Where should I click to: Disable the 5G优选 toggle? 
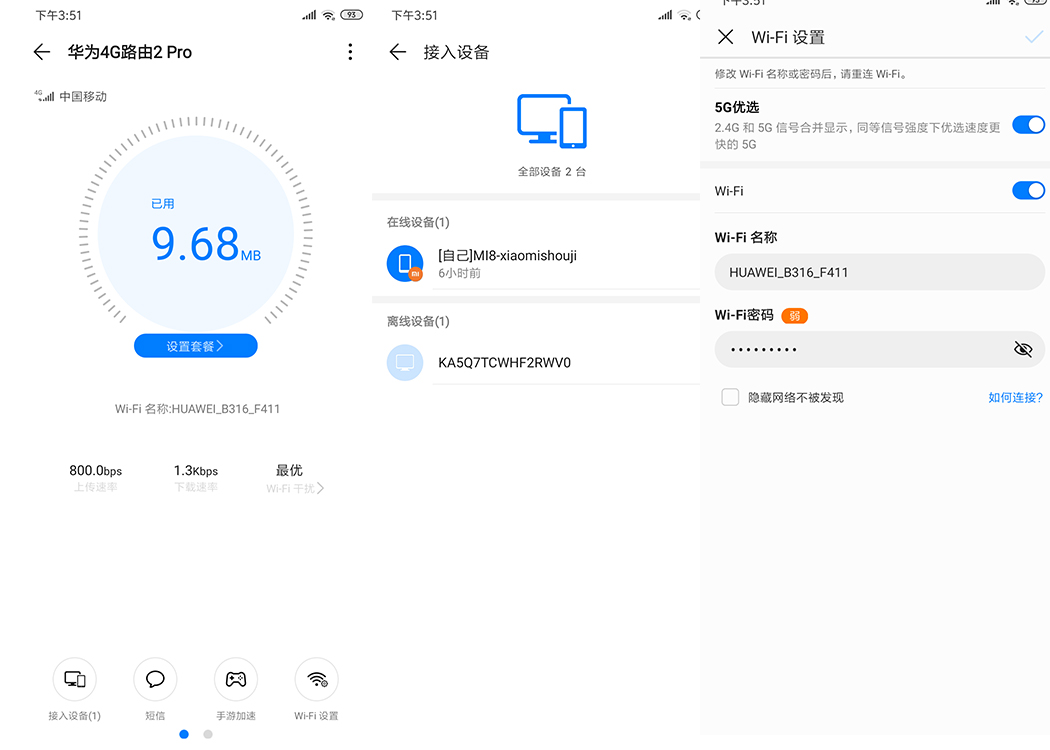(1028, 124)
